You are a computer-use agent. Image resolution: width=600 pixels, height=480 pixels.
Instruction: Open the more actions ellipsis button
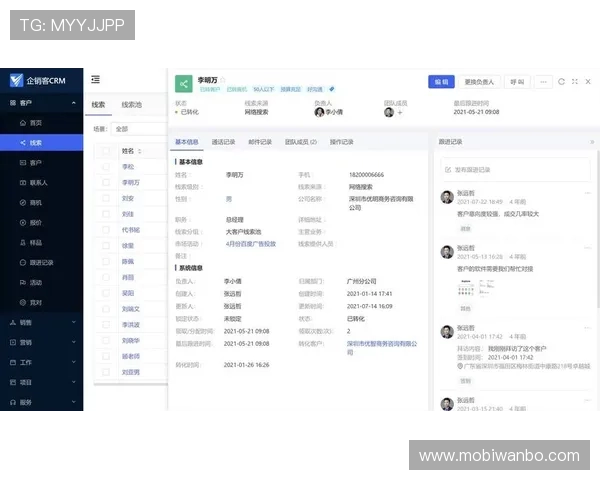(x=543, y=82)
